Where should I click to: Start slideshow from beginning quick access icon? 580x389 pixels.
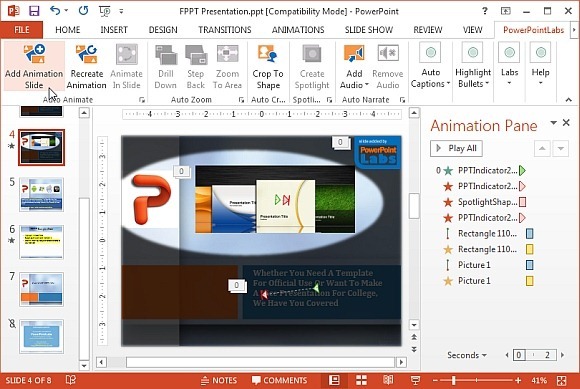(105, 11)
